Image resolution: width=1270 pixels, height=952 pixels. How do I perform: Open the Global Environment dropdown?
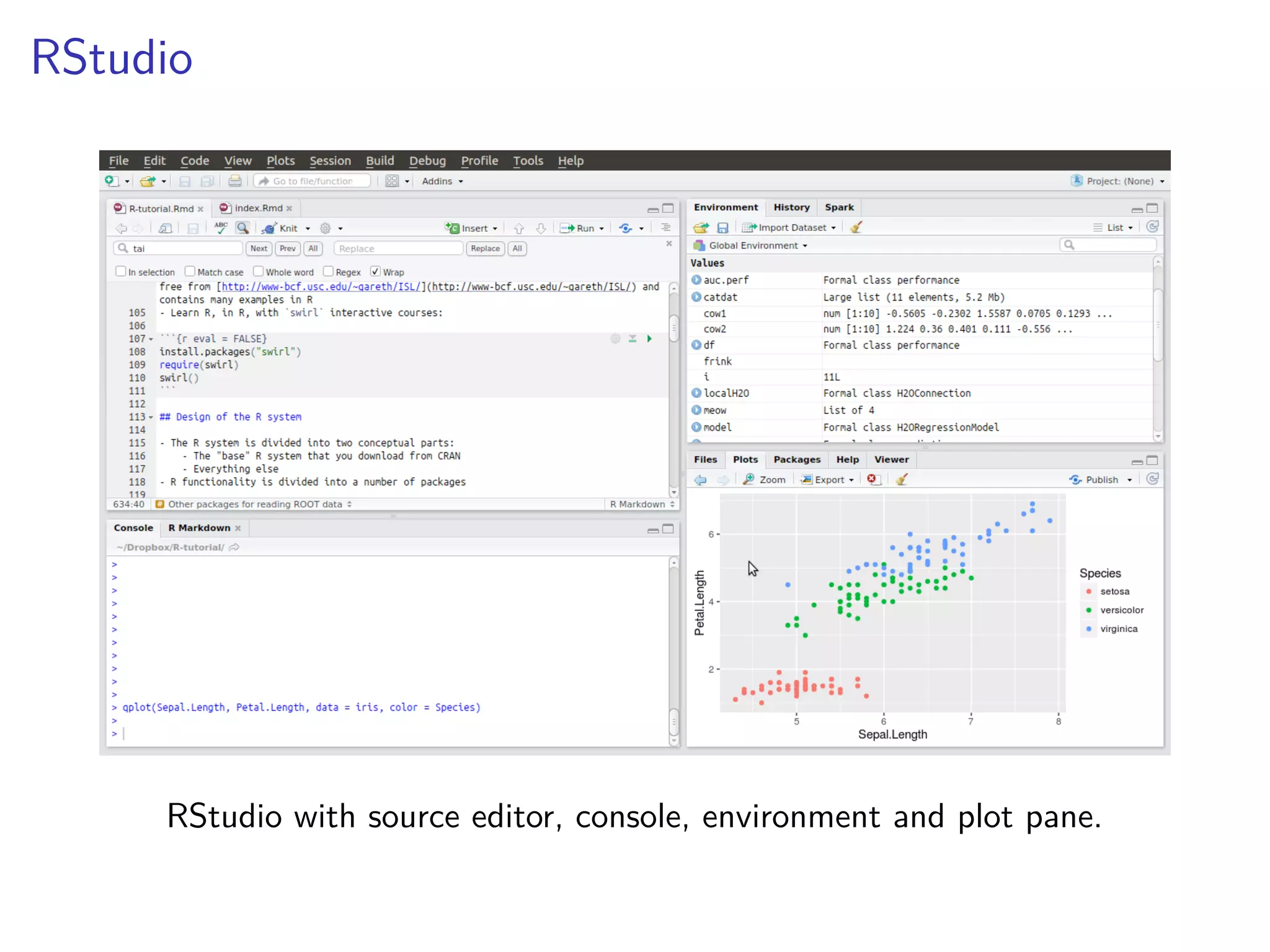coord(750,245)
